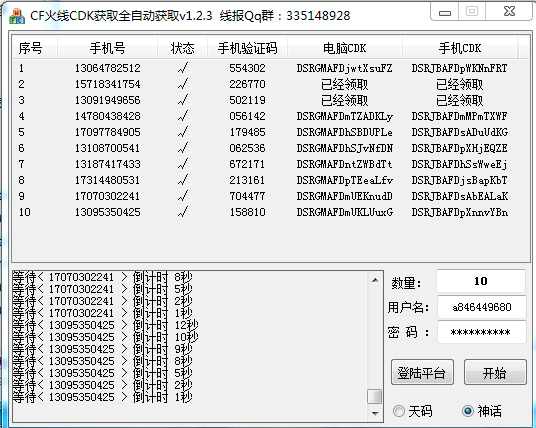
Task: Click verification code 226770
Action: pos(247,84)
